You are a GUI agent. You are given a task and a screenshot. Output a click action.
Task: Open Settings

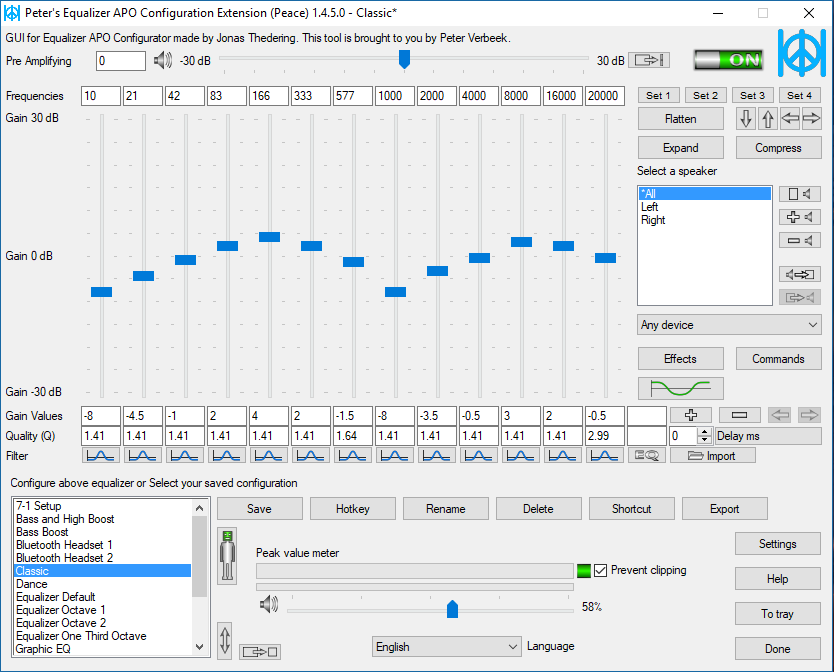pyautogui.click(x=778, y=544)
